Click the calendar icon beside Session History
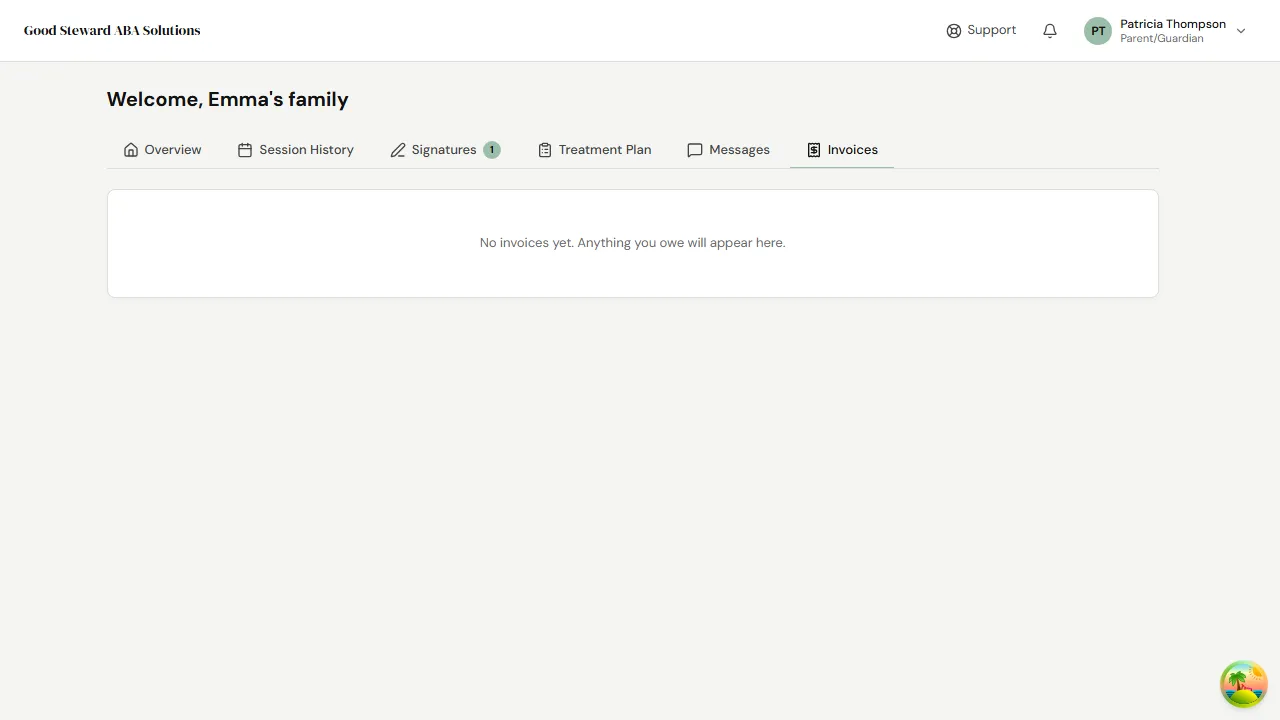The image size is (1280, 720). pos(245,149)
